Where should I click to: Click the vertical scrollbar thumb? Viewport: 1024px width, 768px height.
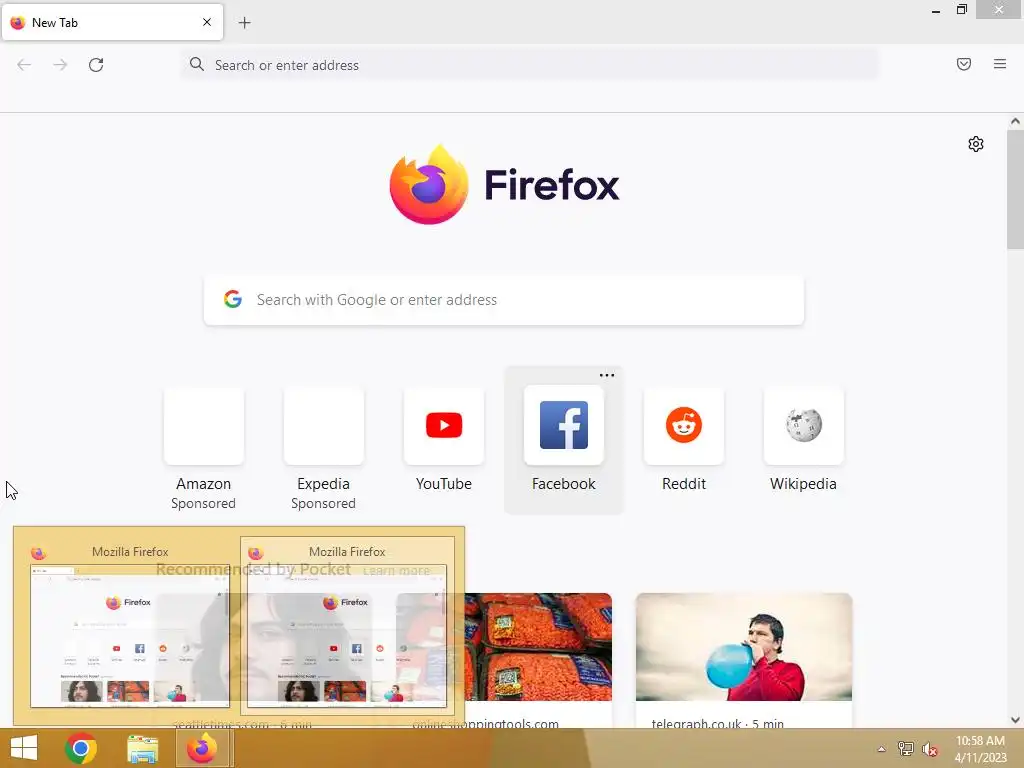click(1015, 189)
